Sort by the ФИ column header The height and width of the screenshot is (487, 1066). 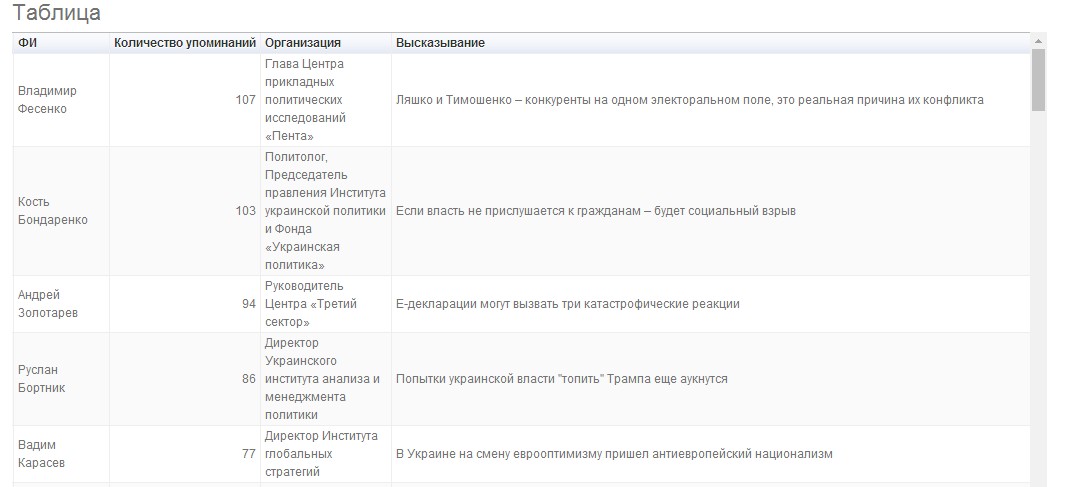pos(28,43)
